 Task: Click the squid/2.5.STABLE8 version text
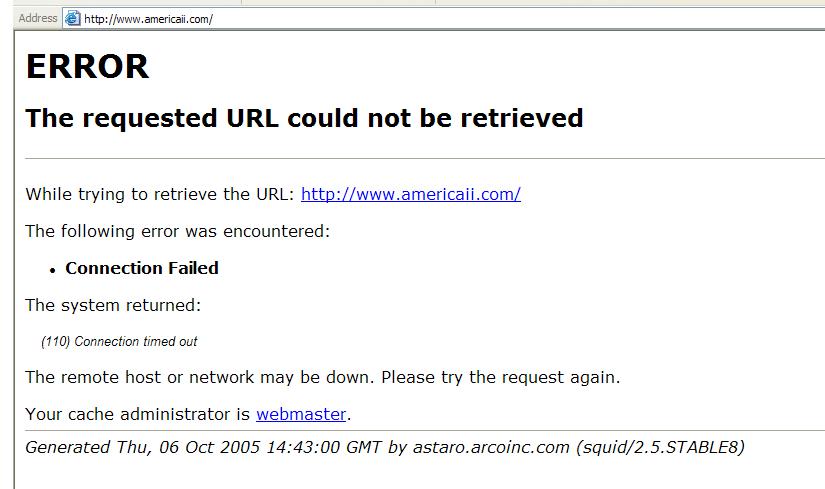pos(660,447)
